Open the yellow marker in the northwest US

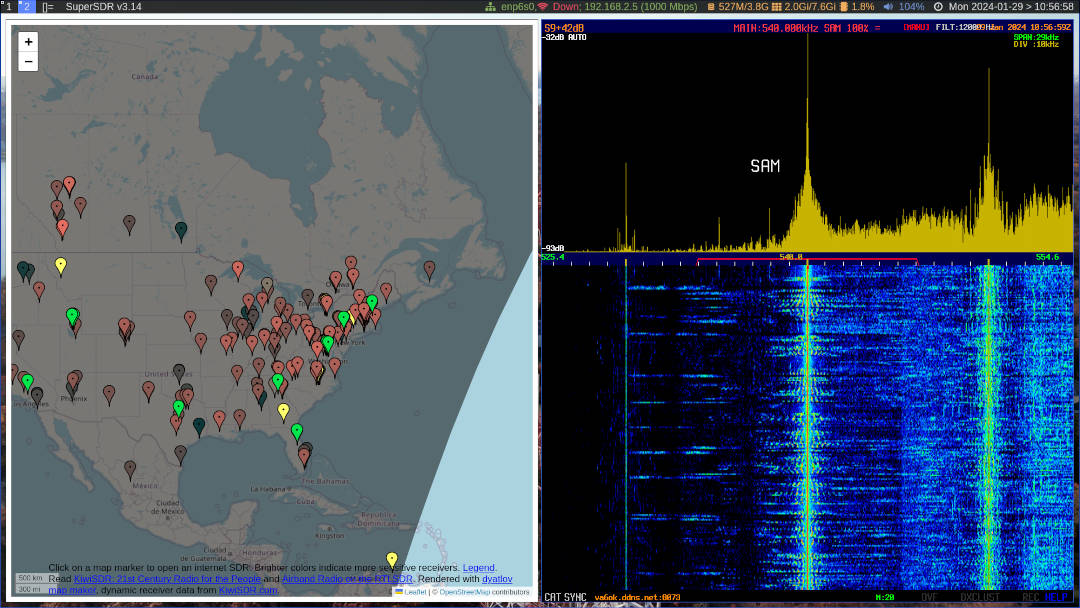point(61,265)
